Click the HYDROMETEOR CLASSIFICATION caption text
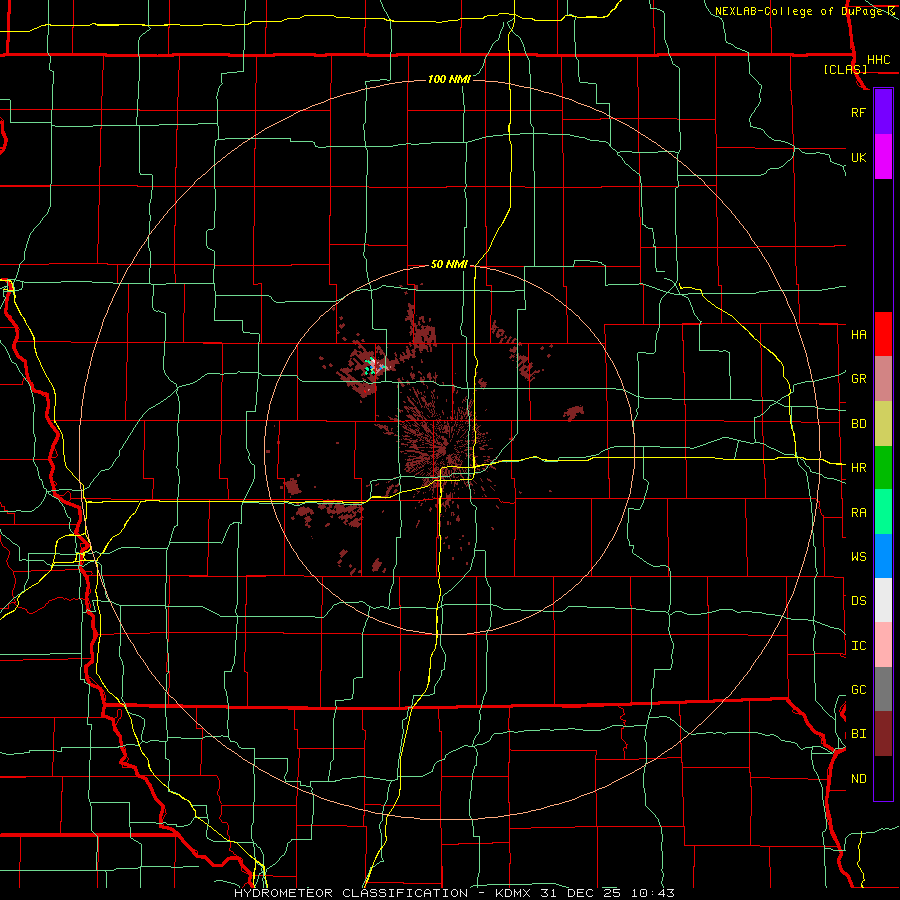The height and width of the screenshot is (900, 900). (351, 893)
